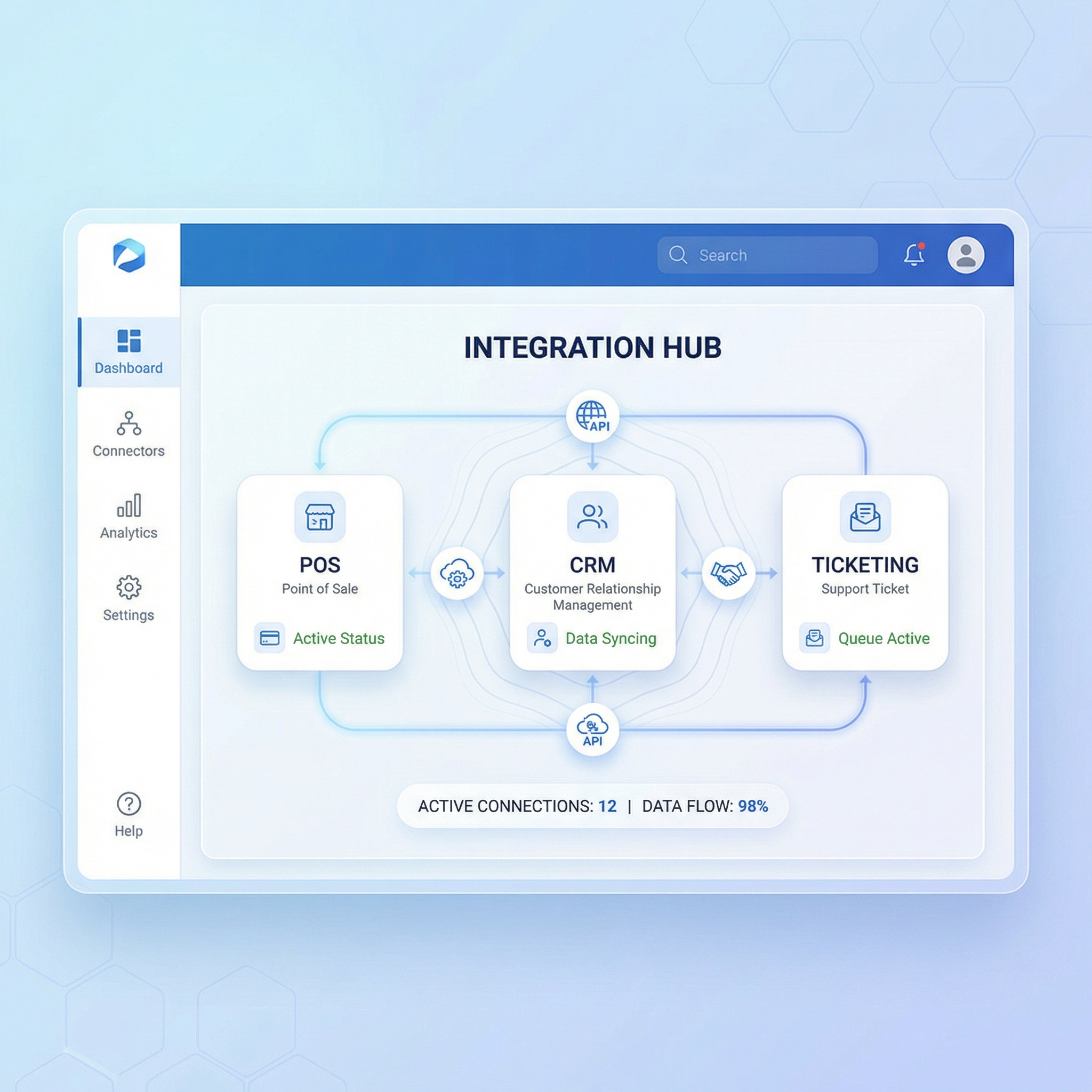The width and height of the screenshot is (1092, 1092).
Task: Click the mail icon beside Queue Active
Action: pyautogui.click(x=815, y=638)
